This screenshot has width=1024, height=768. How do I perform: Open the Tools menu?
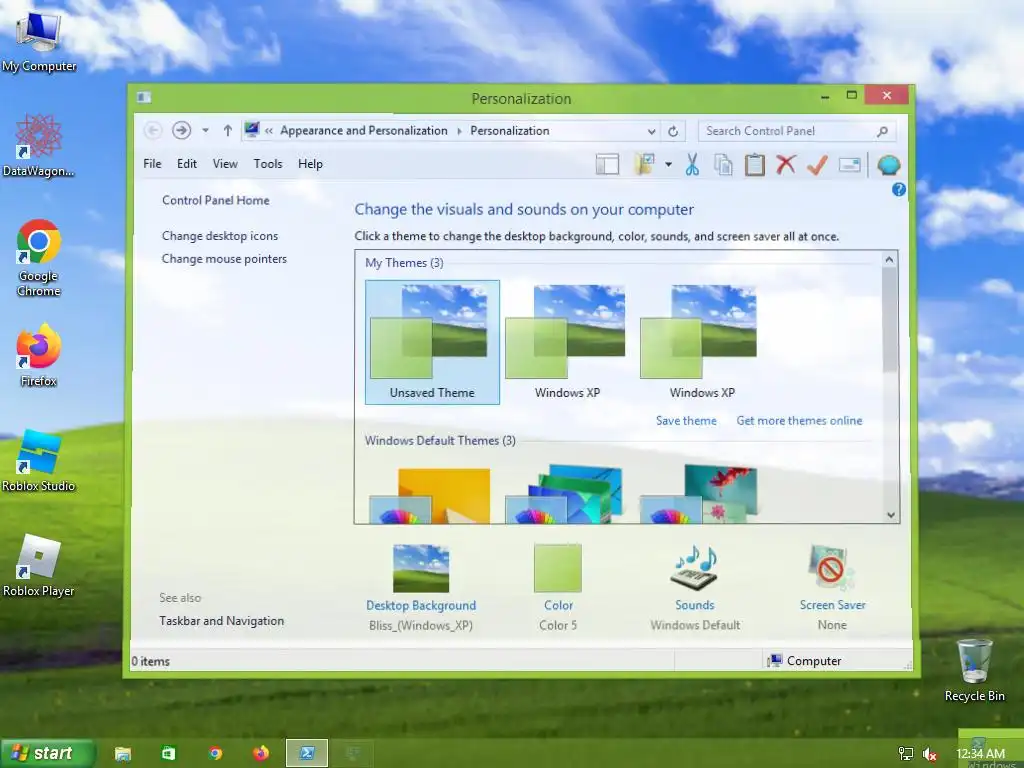[x=268, y=164]
